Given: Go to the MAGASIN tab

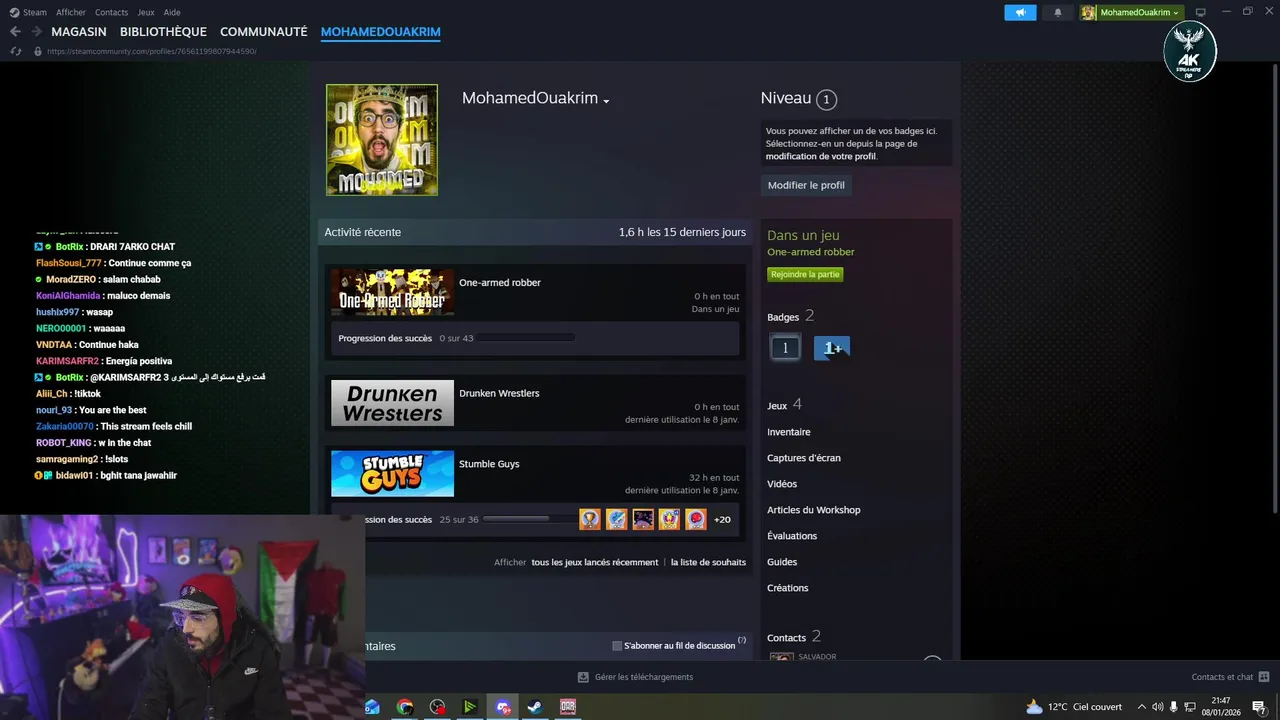Looking at the screenshot, I should click(79, 32).
